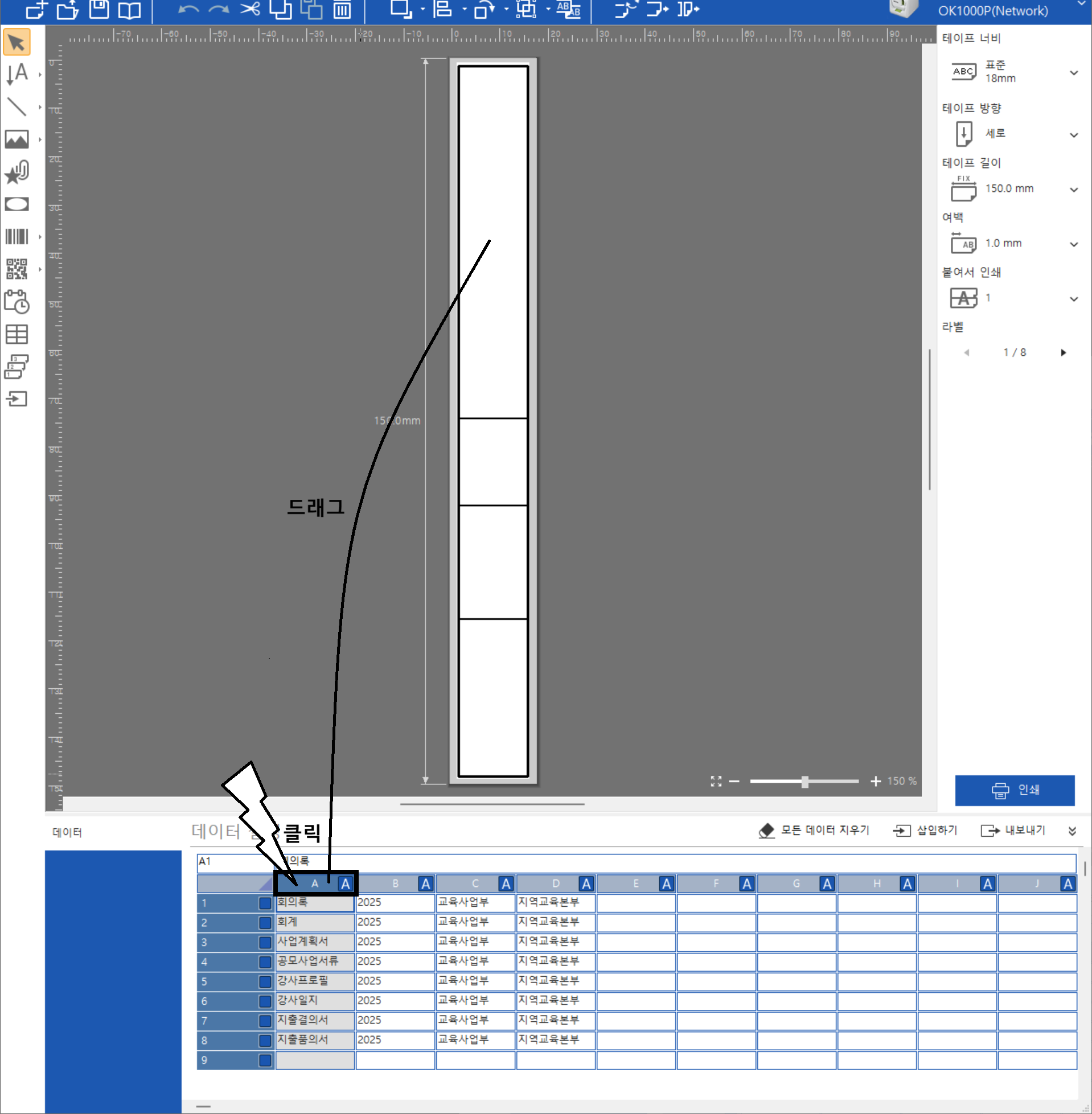The width and height of the screenshot is (1092, 1114).
Task: Toggle the checkbox for data row 6
Action: [x=265, y=1001]
